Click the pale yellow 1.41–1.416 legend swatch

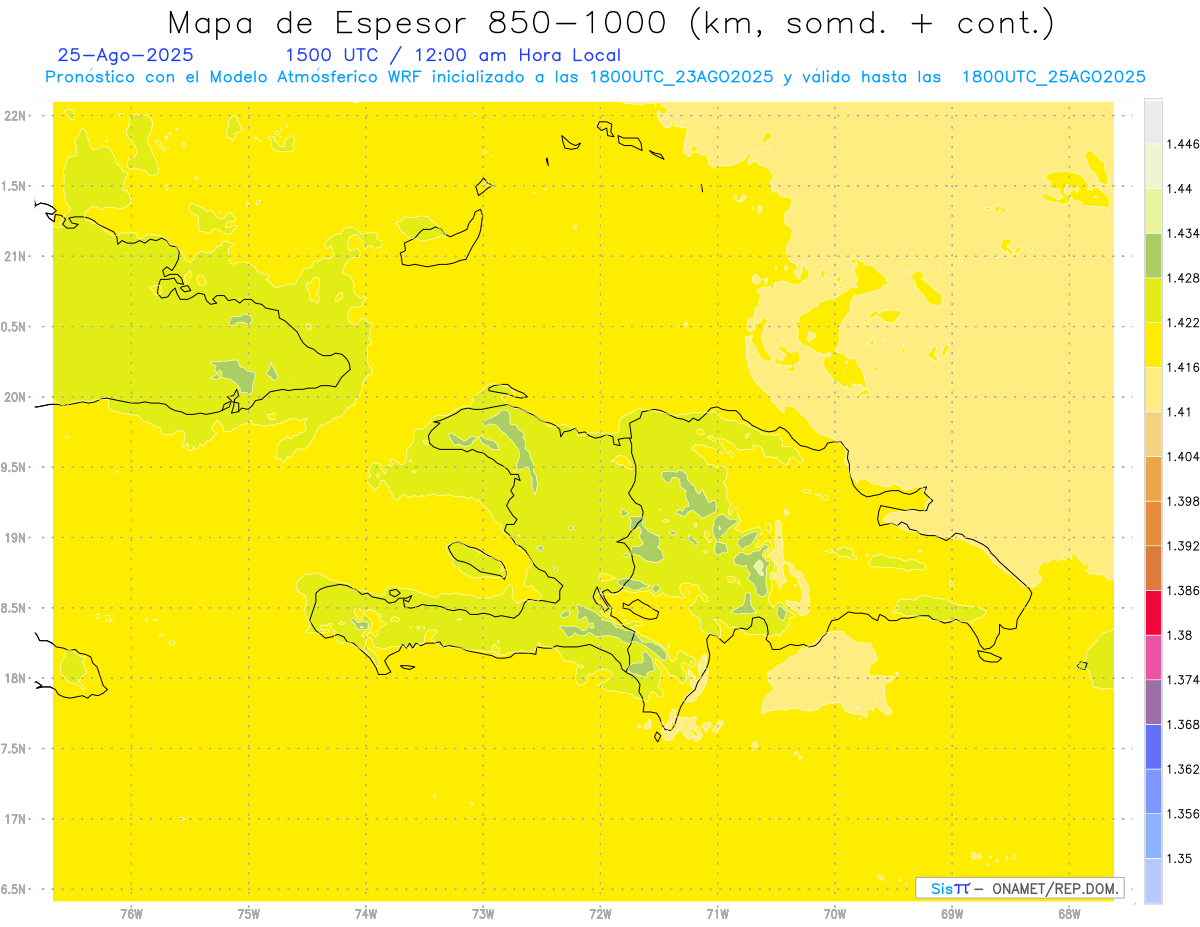pos(1153,389)
